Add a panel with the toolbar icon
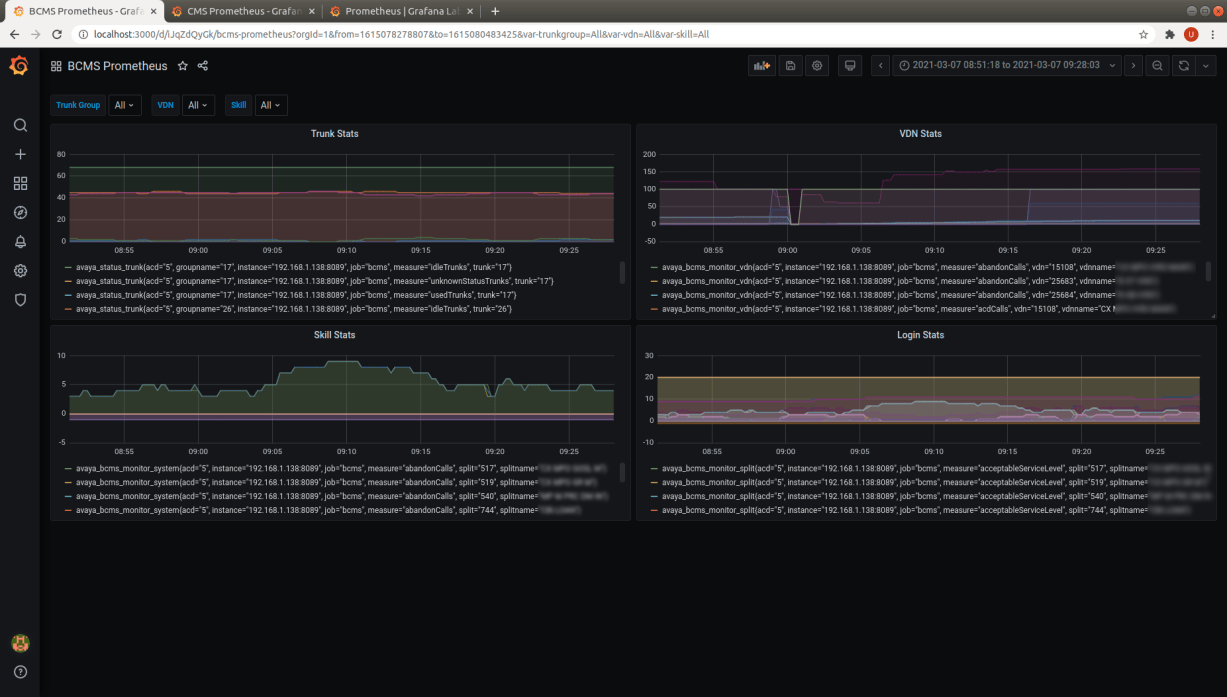Screen dimensions: 1227x697 click(x=762, y=66)
